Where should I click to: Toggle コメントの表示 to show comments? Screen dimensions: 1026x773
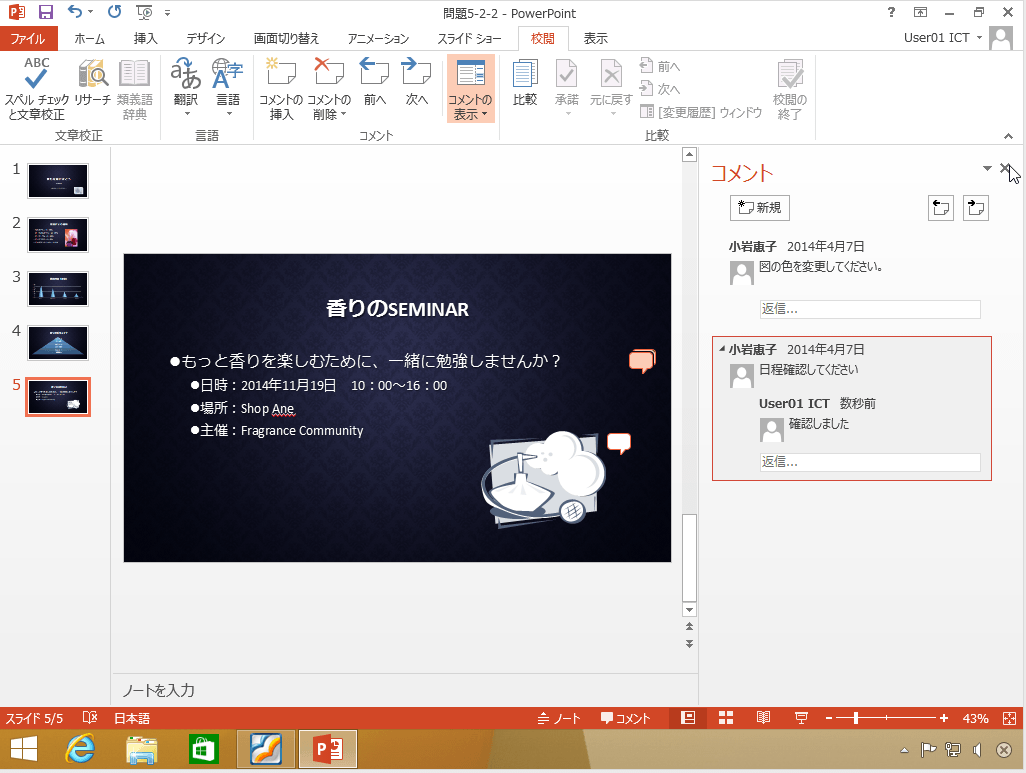point(470,85)
